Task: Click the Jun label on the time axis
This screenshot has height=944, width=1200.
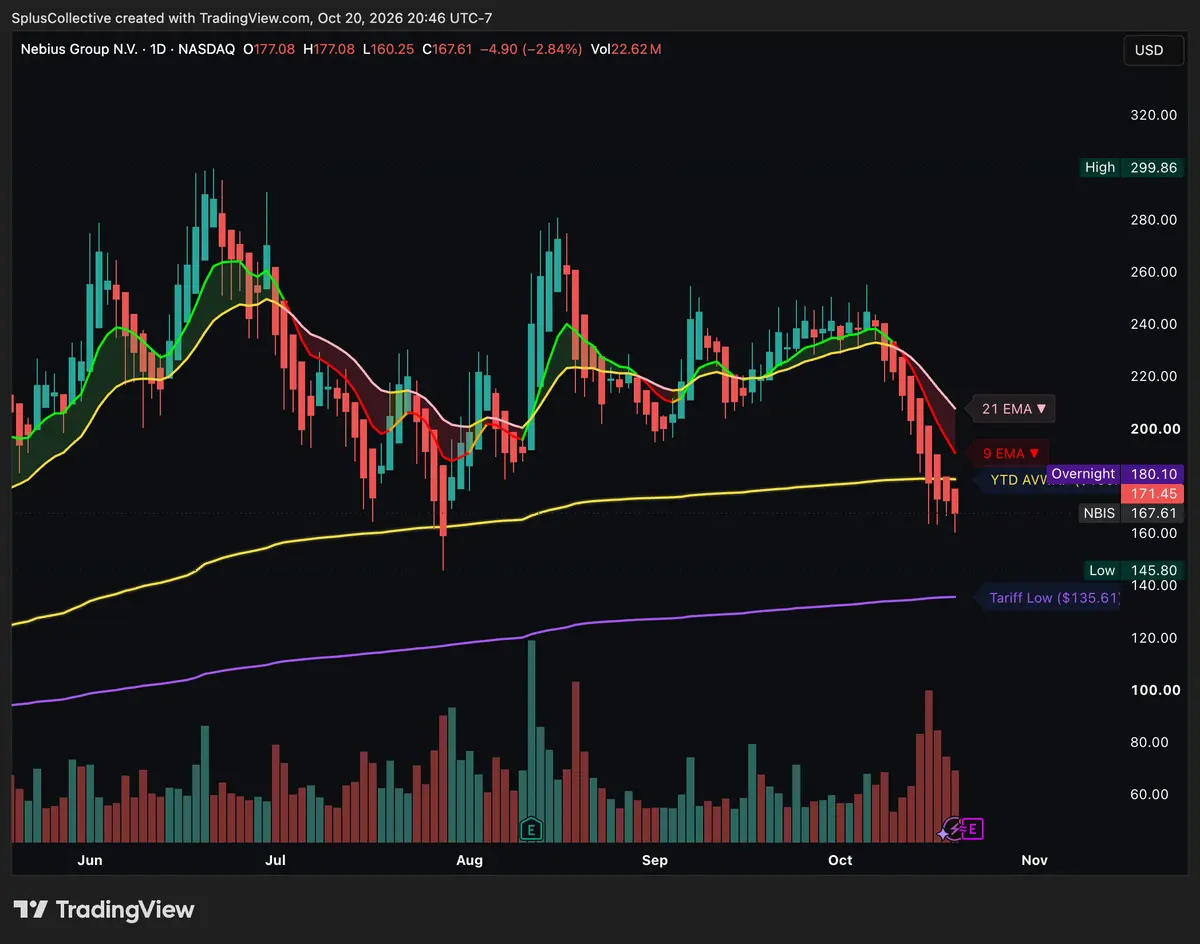Action: pos(90,860)
